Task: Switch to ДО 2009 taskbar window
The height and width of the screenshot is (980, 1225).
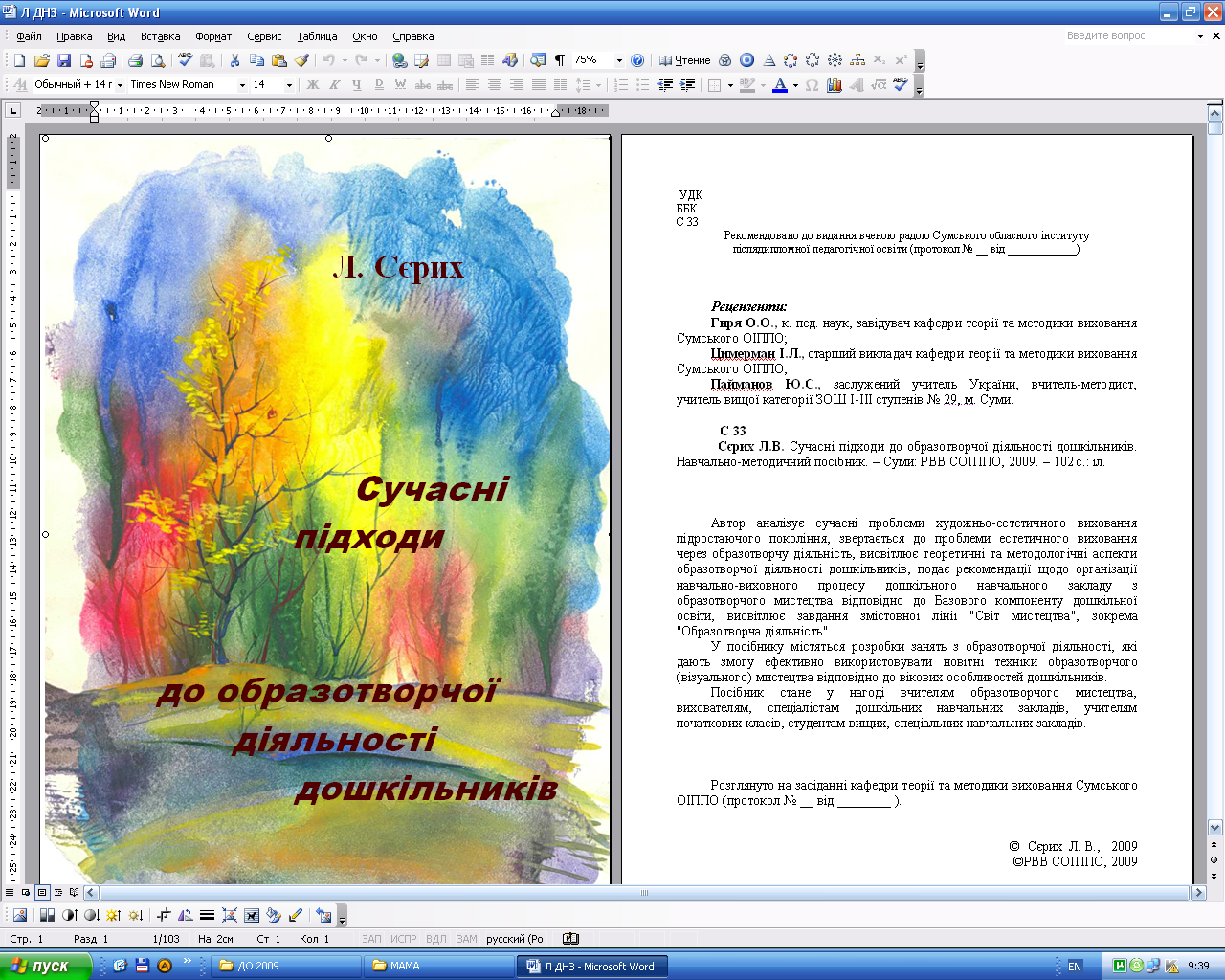Action: [284, 966]
